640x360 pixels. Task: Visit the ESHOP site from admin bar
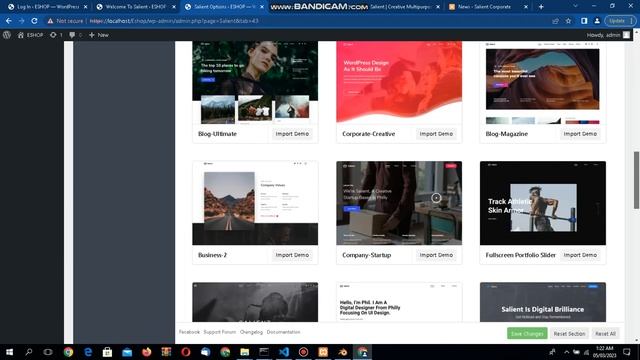(30, 35)
